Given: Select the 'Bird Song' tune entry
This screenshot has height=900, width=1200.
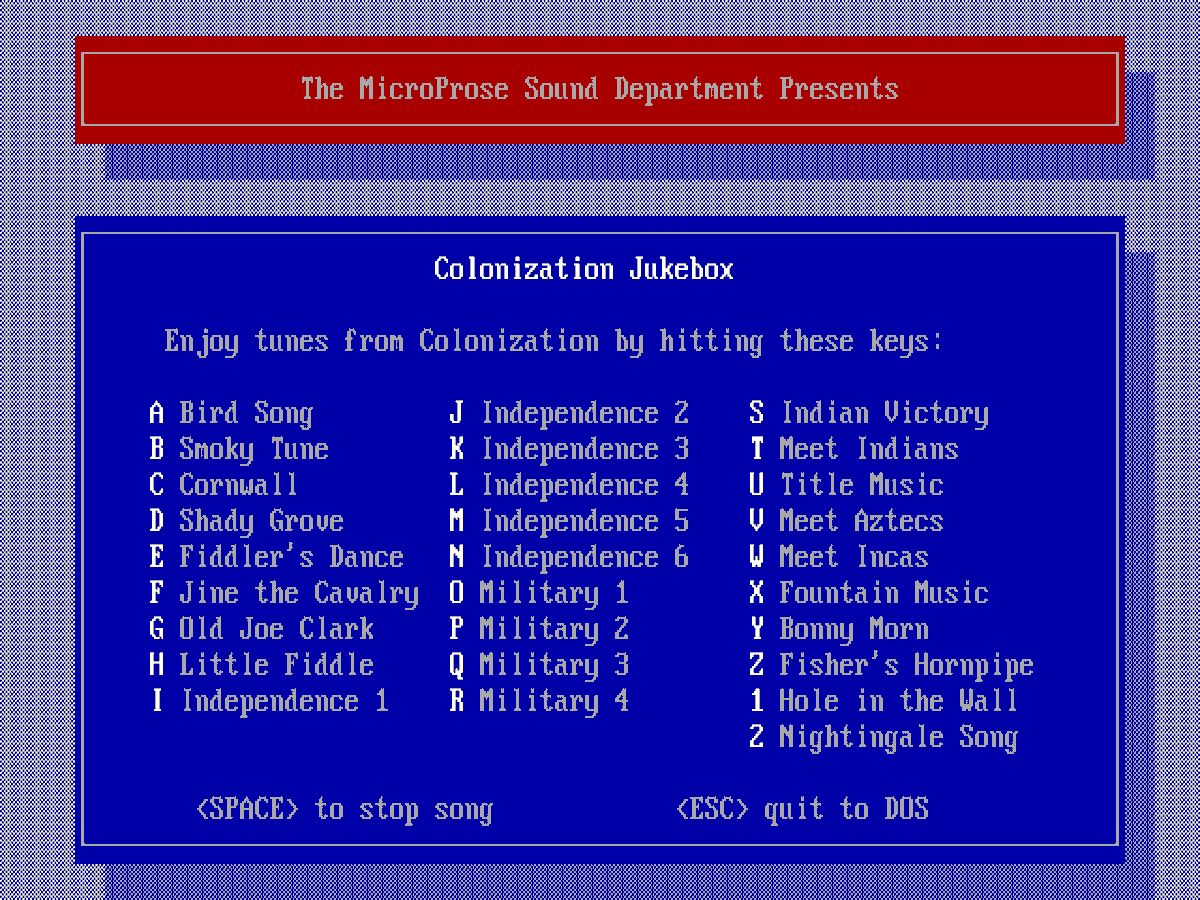Looking at the screenshot, I should (231, 413).
